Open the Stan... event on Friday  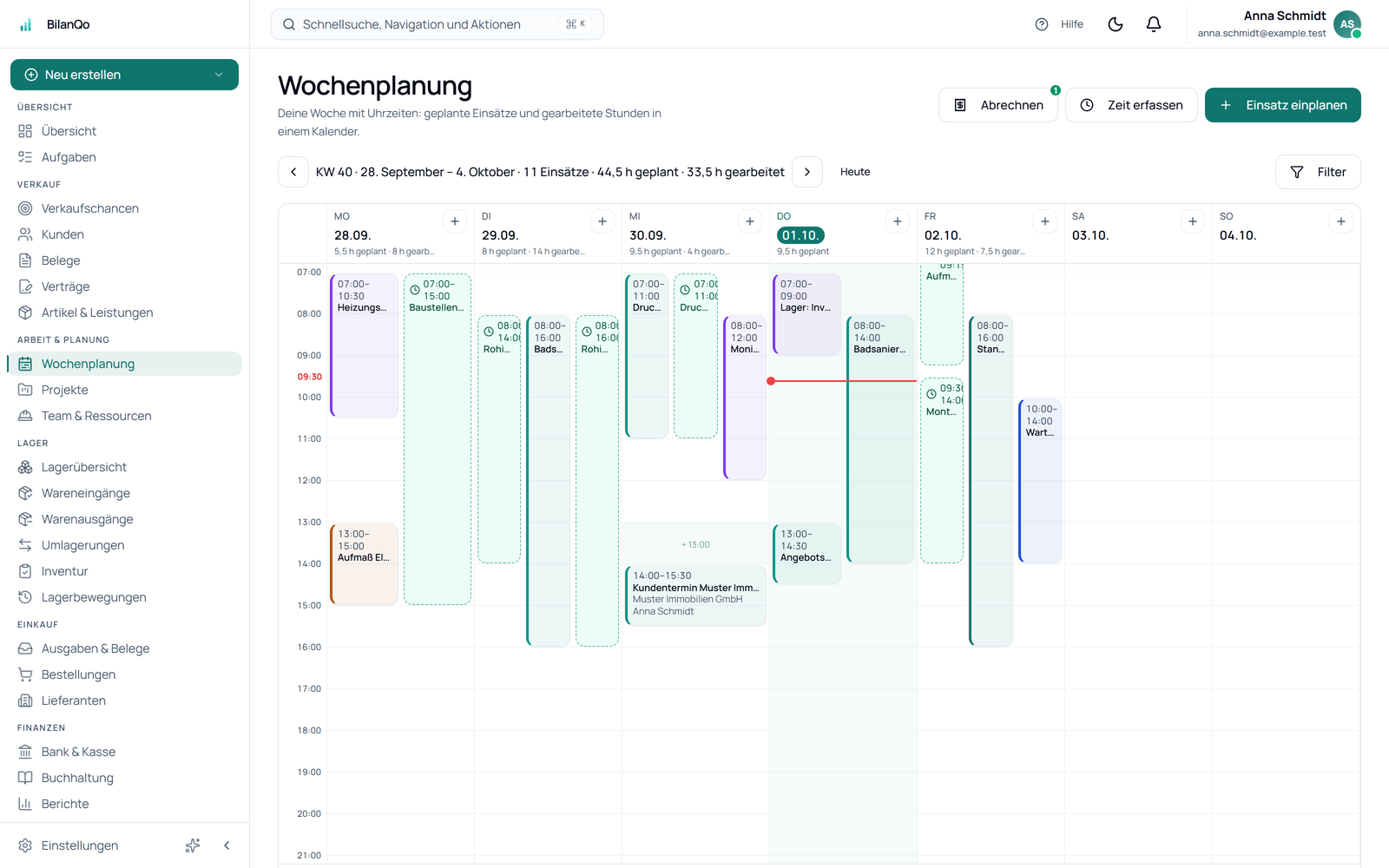pyautogui.click(x=991, y=481)
